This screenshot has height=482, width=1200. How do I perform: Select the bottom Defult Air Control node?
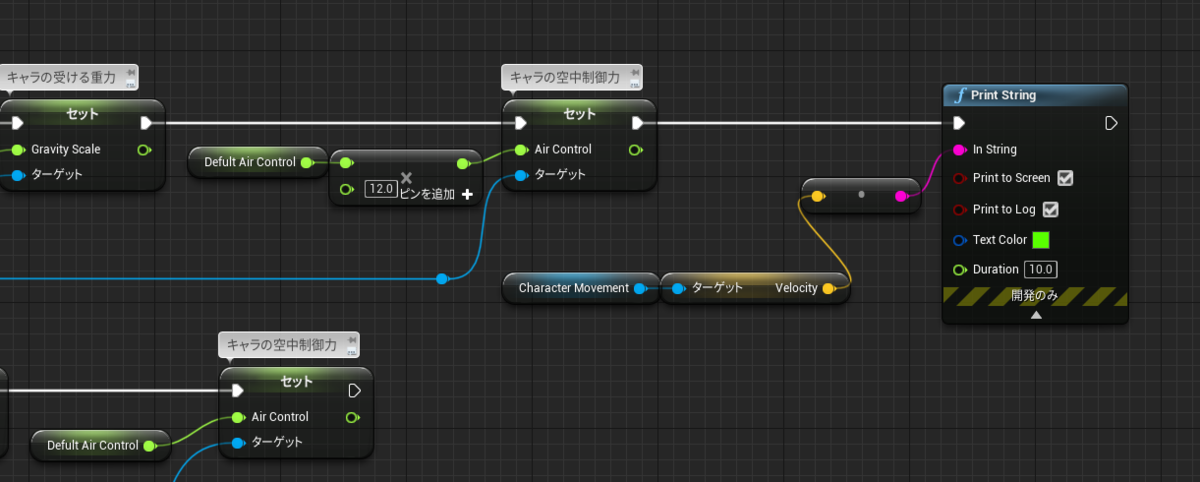click(100, 445)
